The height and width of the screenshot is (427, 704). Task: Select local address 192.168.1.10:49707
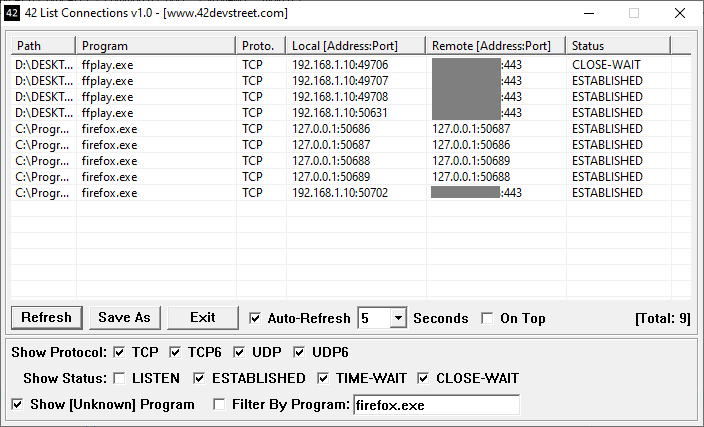(x=340, y=81)
